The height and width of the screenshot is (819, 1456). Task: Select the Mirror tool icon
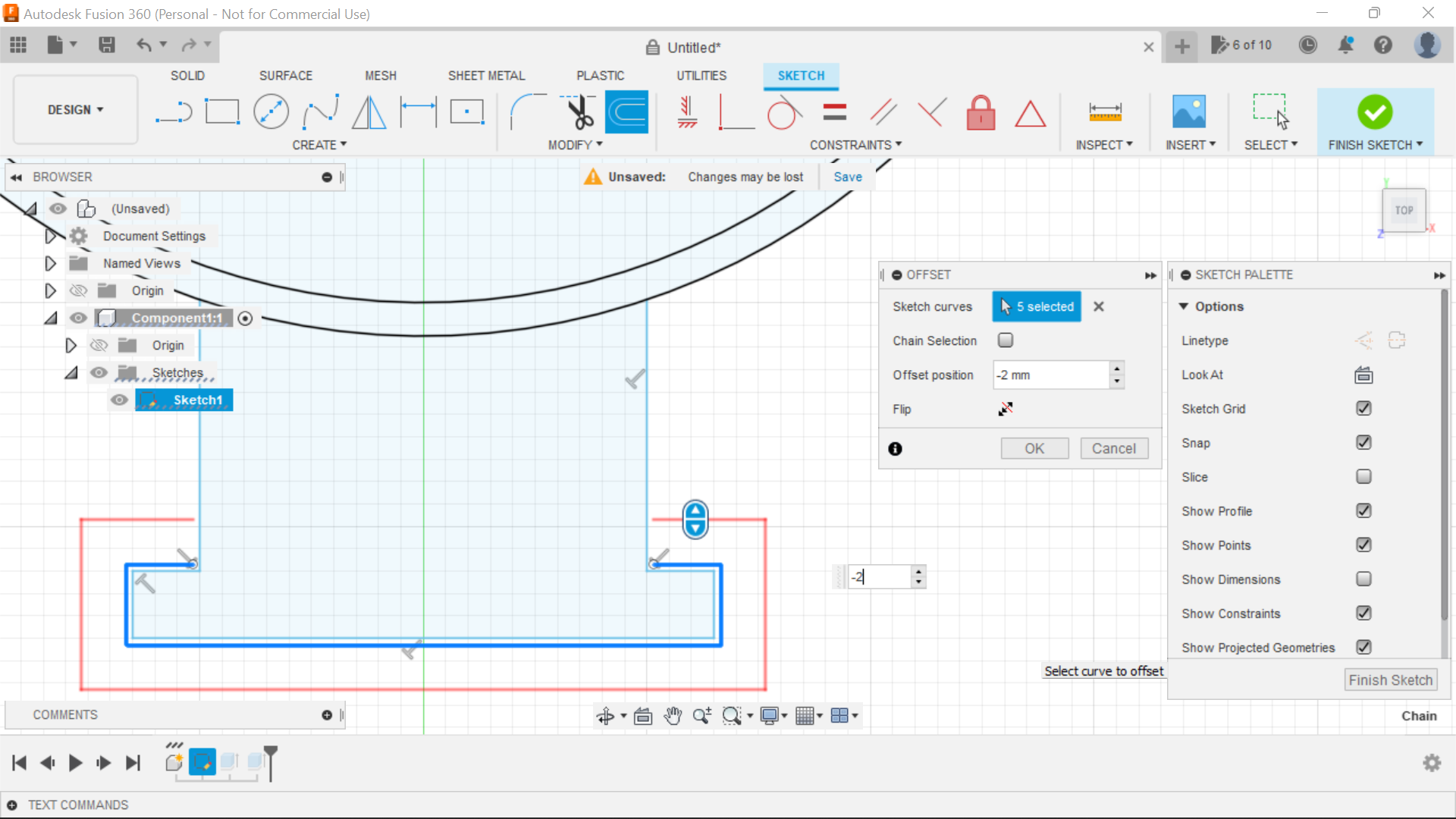pyautogui.click(x=369, y=112)
